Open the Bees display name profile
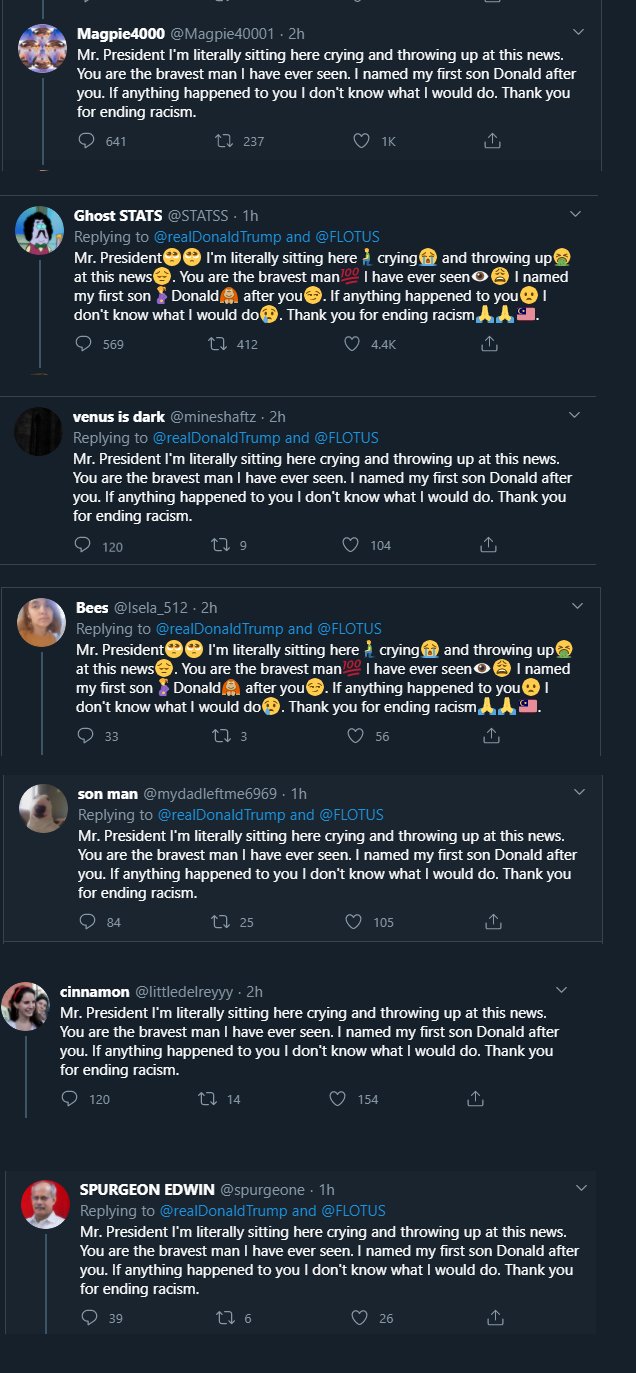 [x=92, y=607]
